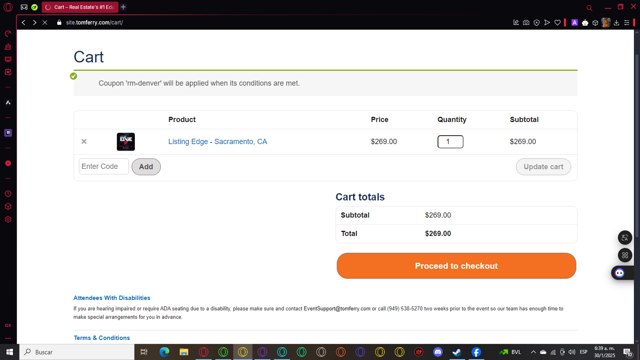Open Discord from taskbar
The width and height of the screenshot is (640, 360).
pyautogui.click(x=438, y=352)
